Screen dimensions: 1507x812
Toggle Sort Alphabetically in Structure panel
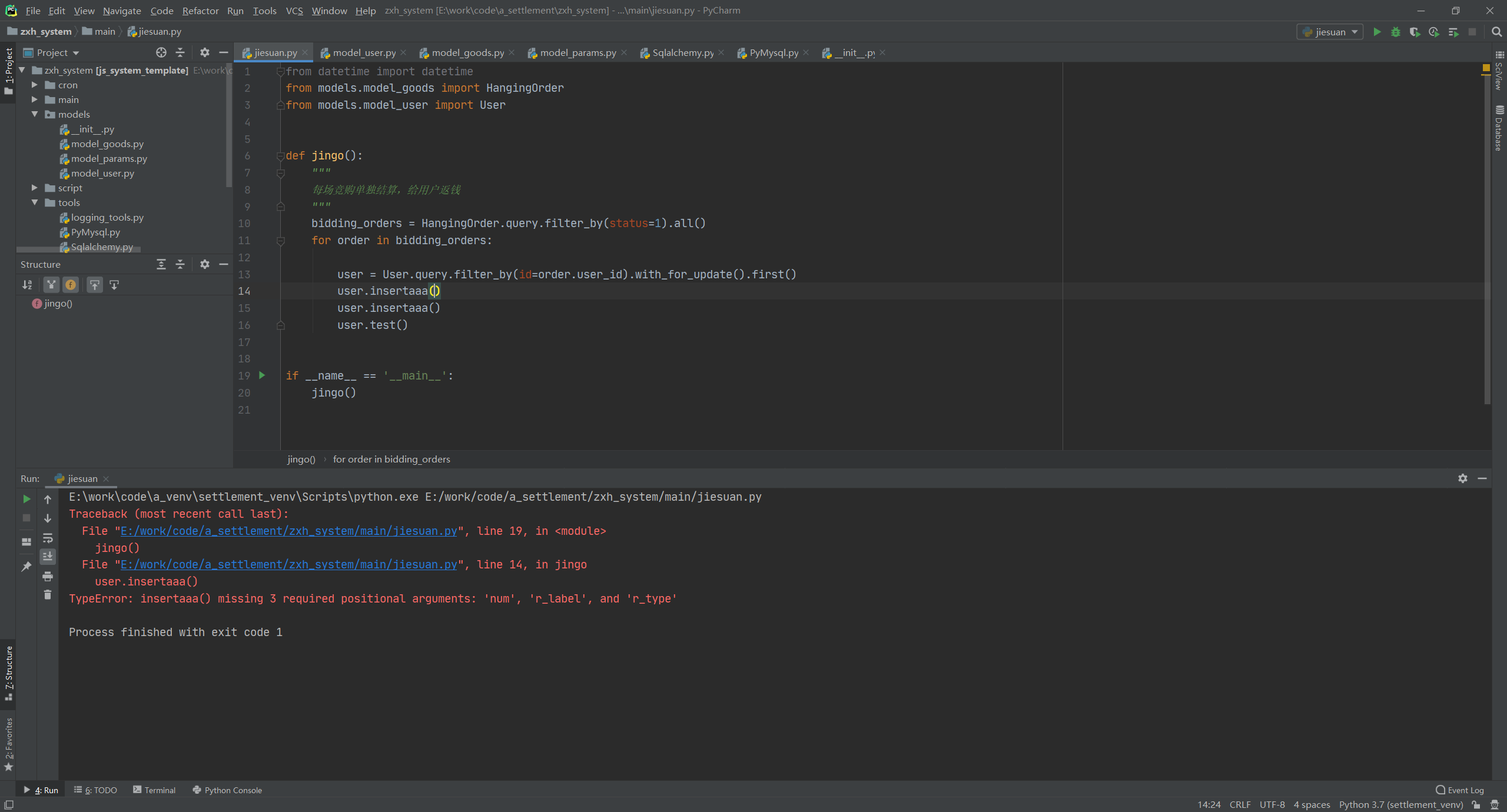(x=27, y=285)
